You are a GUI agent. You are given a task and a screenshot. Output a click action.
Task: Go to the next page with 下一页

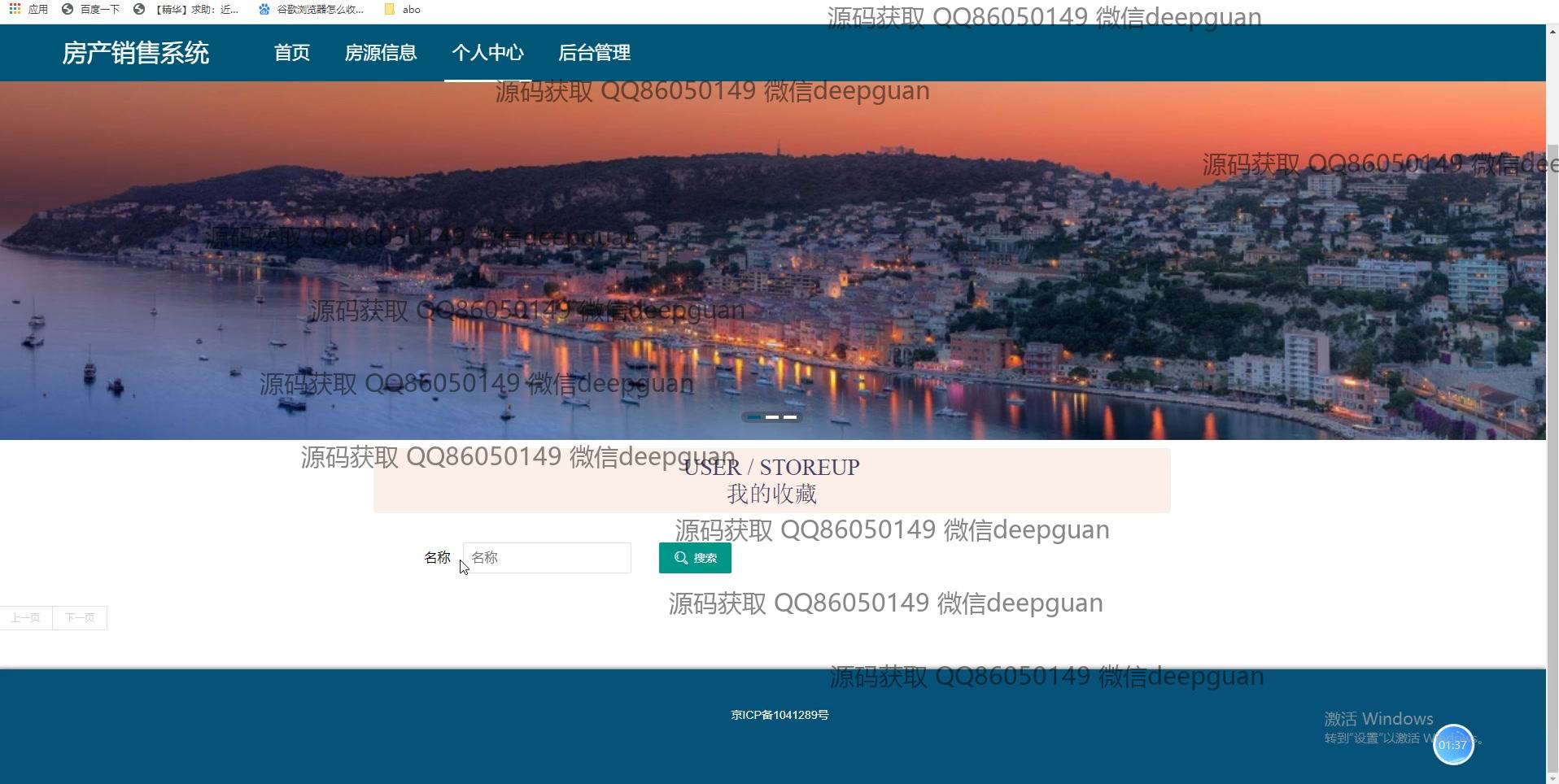click(x=80, y=618)
